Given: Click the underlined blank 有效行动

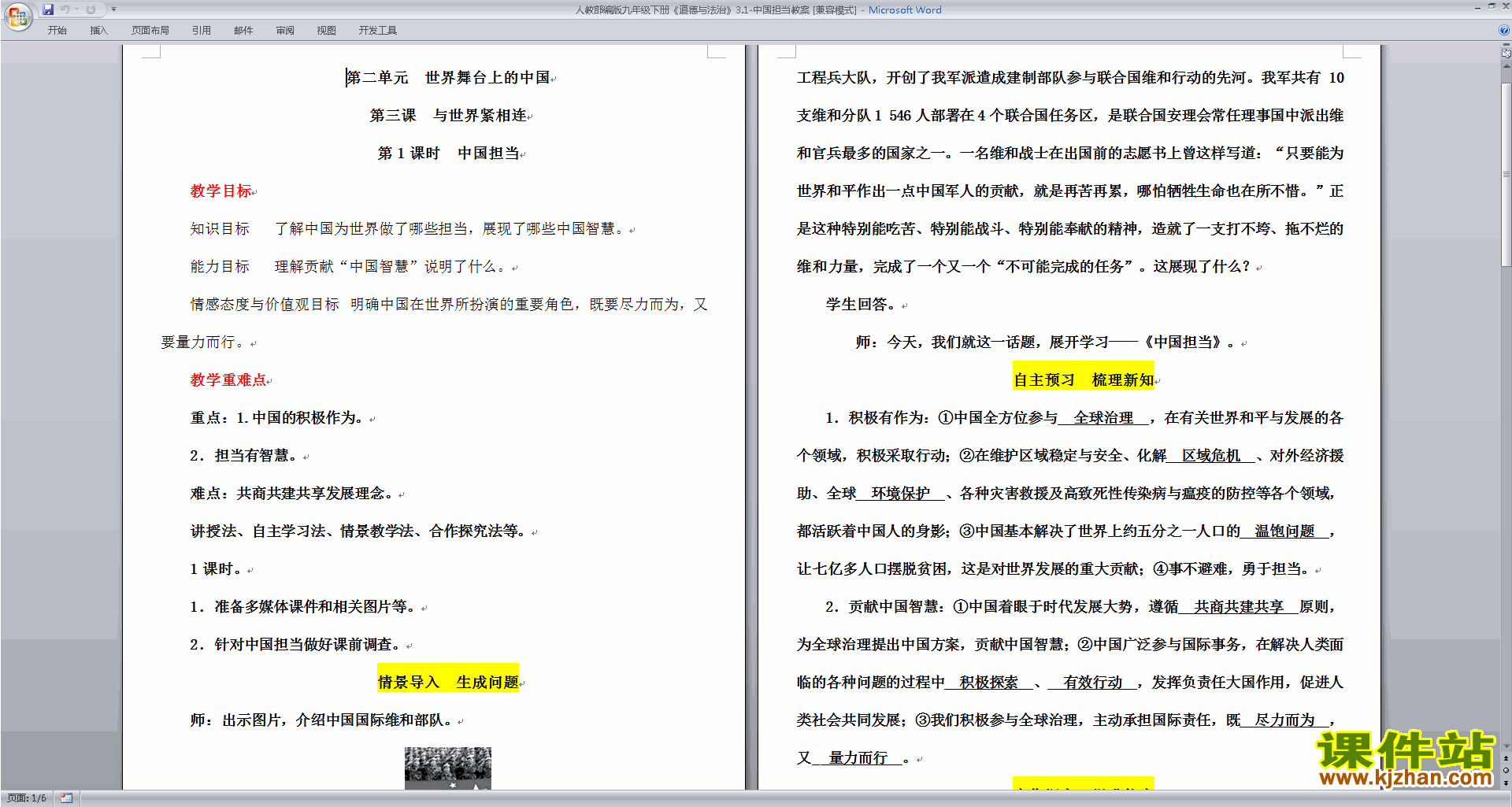Looking at the screenshot, I should (1092, 683).
